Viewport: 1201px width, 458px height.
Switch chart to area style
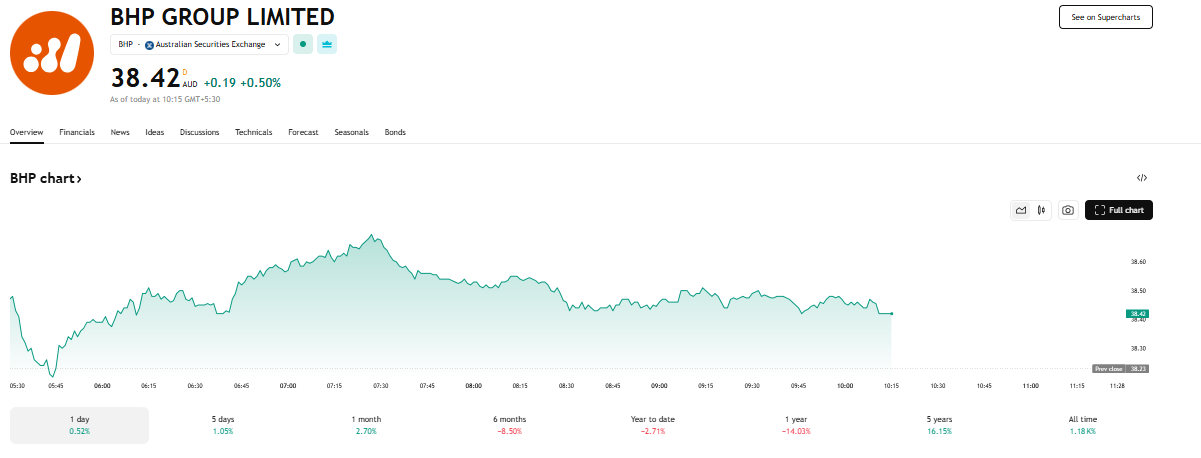[1021, 210]
